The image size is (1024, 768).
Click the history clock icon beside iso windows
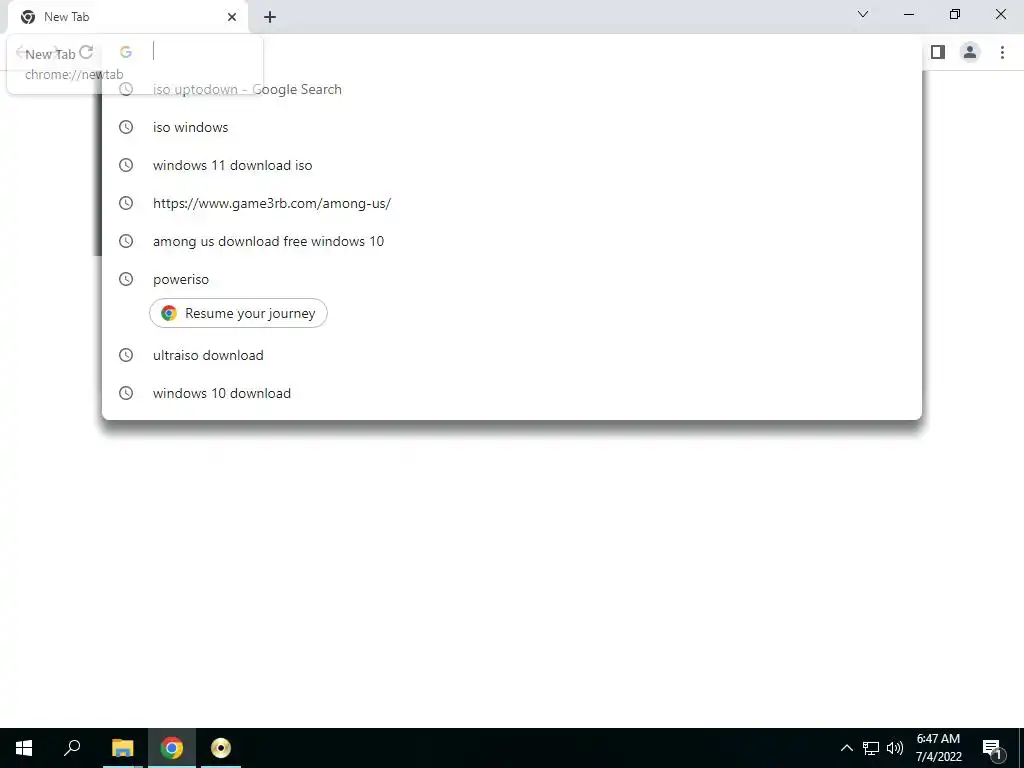pyautogui.click(x=126, y=127)
